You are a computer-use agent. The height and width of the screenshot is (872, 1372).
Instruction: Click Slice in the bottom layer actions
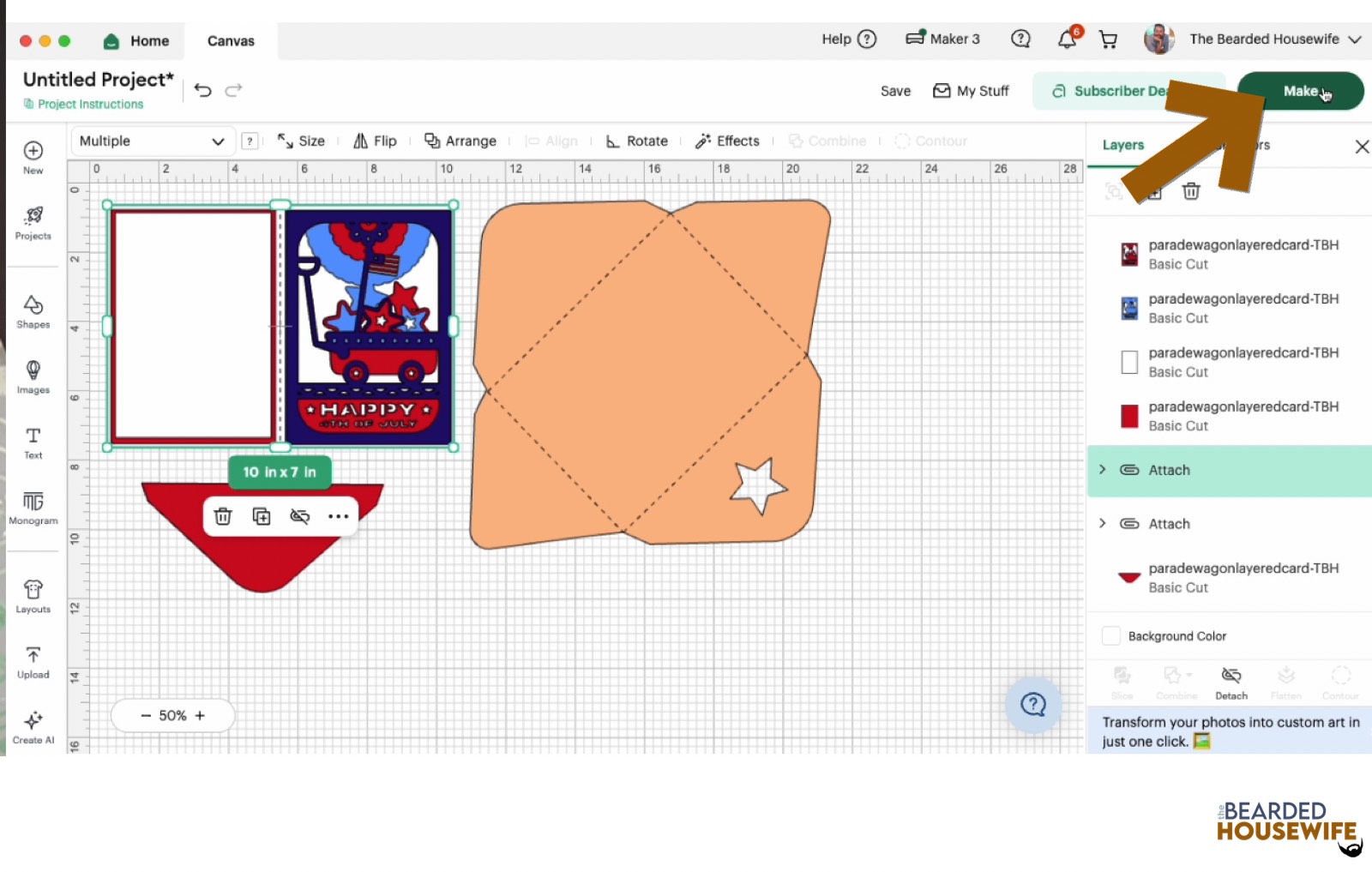[x=1122, y=683]
